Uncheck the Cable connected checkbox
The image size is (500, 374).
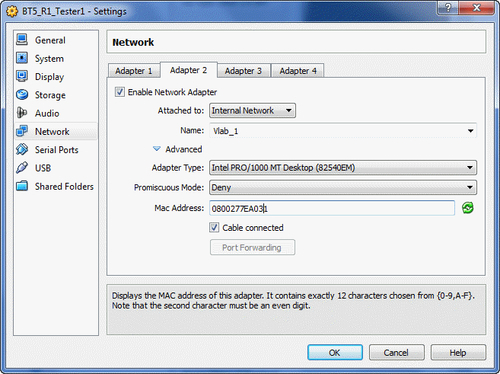[214, 228]
